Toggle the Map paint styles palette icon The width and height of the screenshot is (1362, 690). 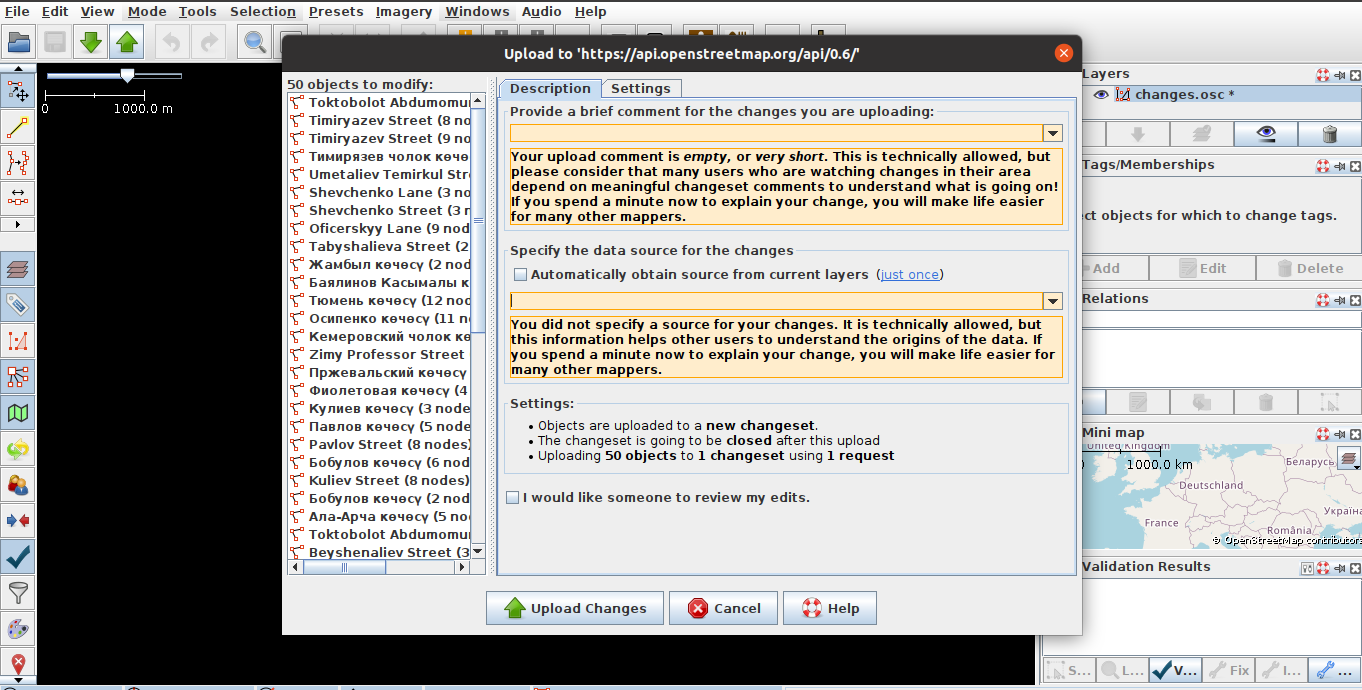point(18,629)
